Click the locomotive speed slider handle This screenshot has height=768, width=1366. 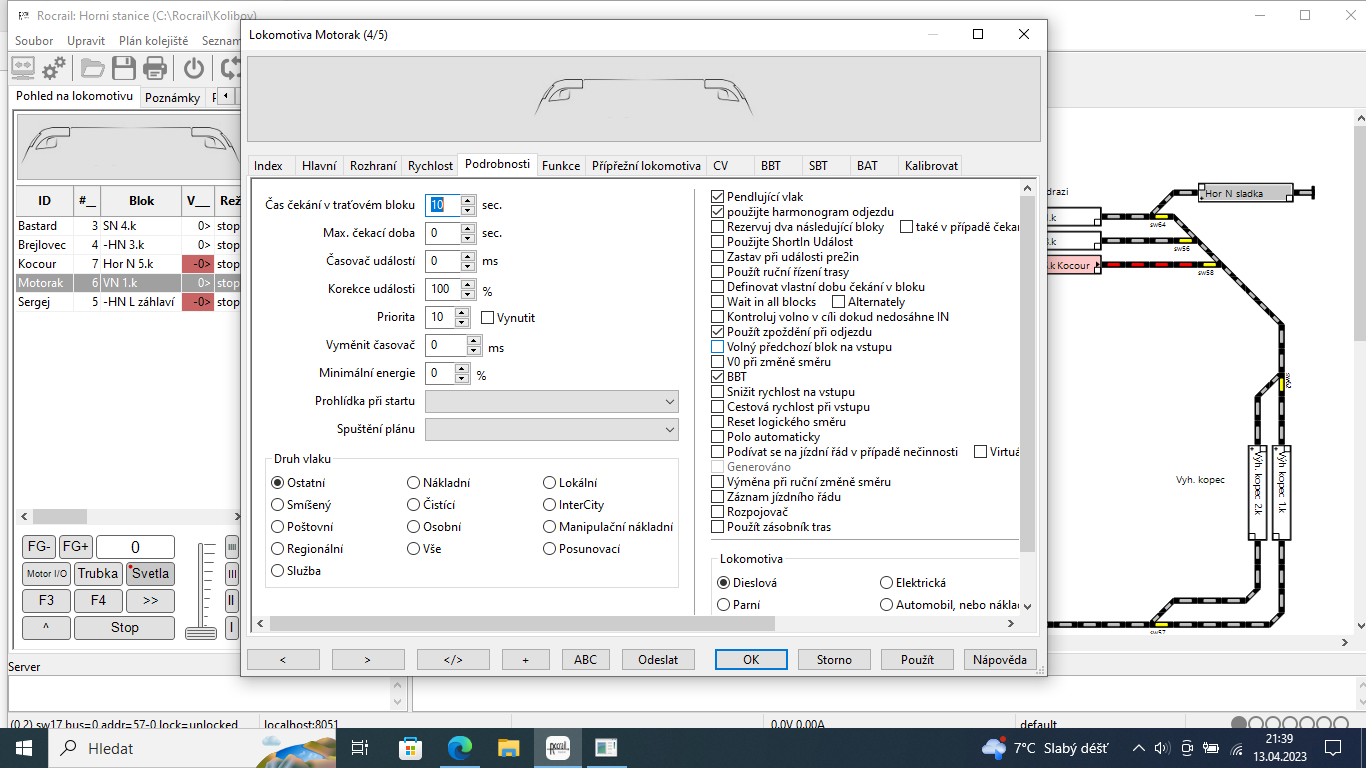[201, 632]
